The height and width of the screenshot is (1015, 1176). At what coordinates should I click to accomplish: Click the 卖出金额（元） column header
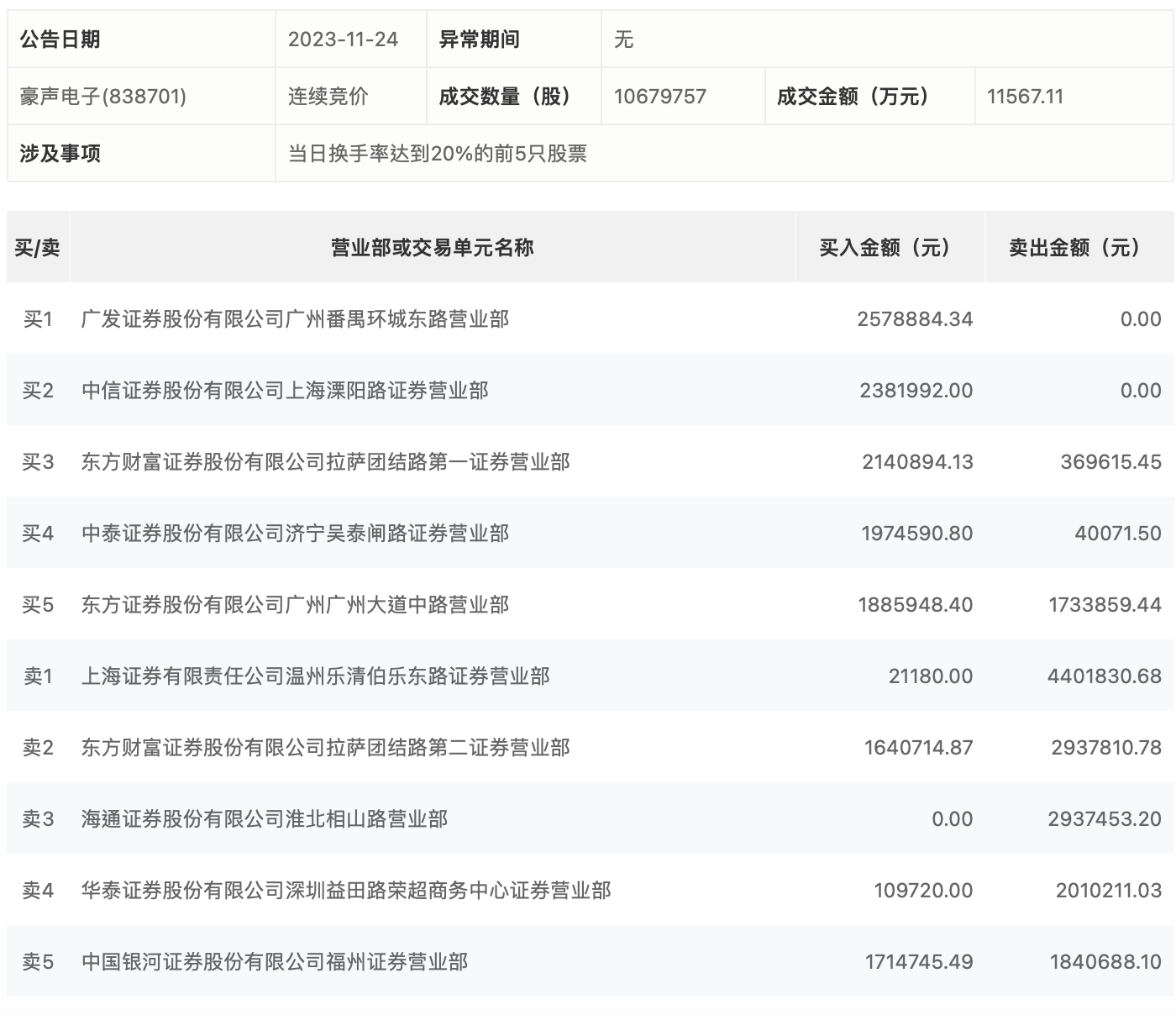[1079, 248]
